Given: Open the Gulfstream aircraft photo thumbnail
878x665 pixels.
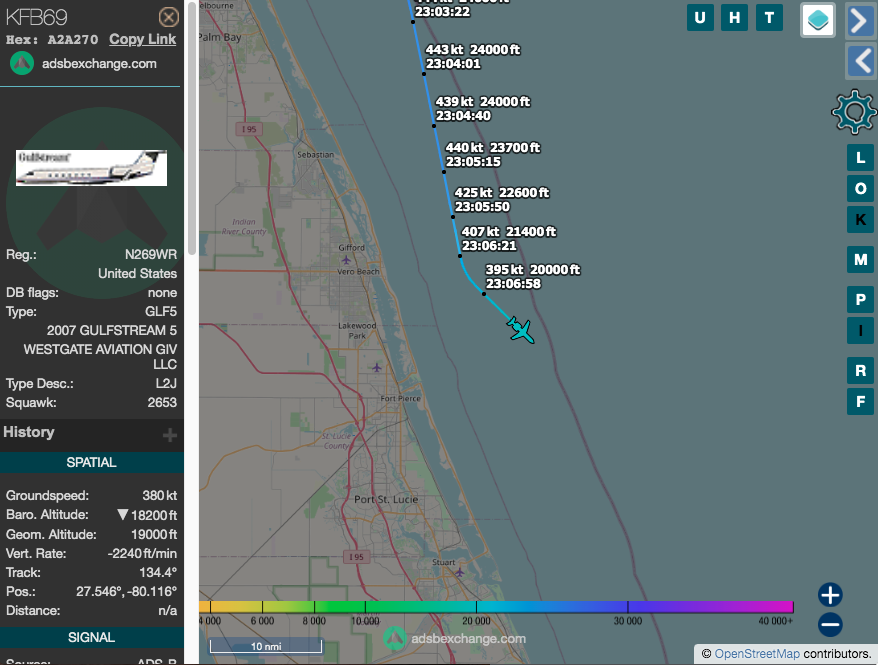Looking at the screenshot, I should tap(91, 168).
